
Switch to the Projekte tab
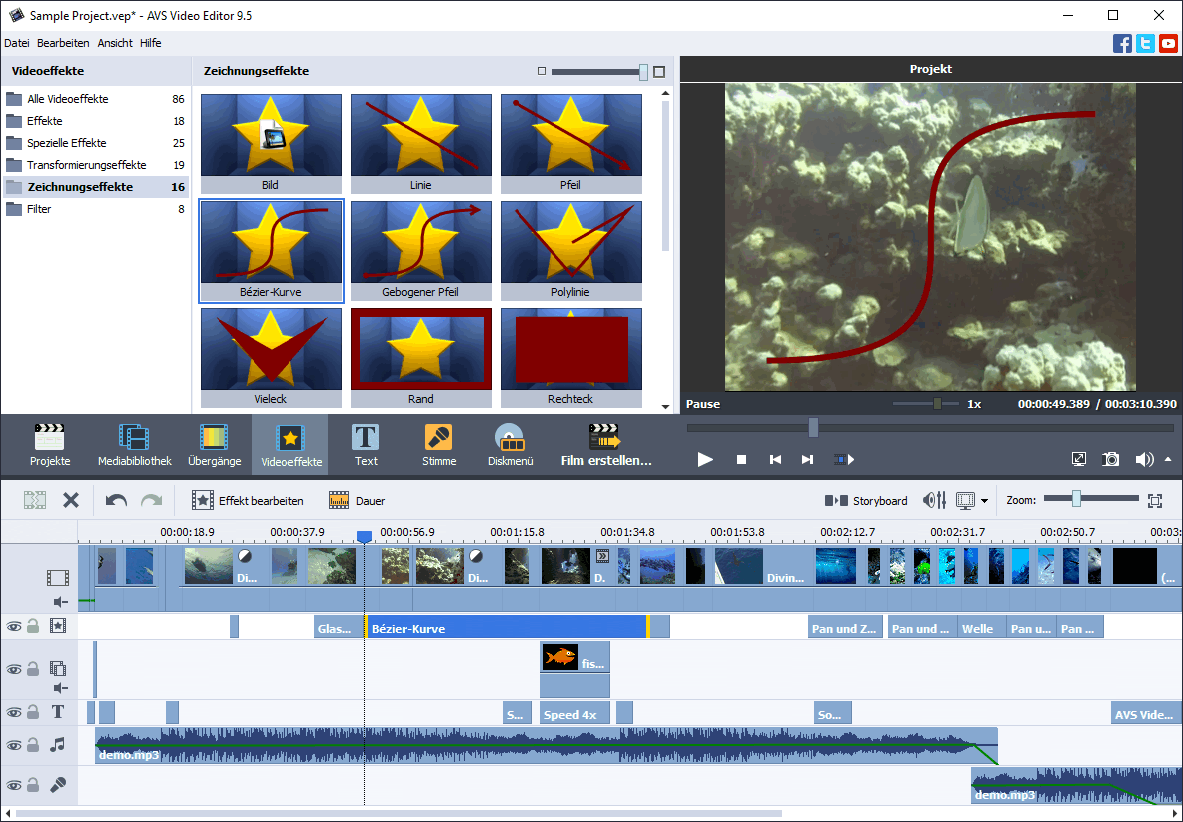click(x=50, y=444)
